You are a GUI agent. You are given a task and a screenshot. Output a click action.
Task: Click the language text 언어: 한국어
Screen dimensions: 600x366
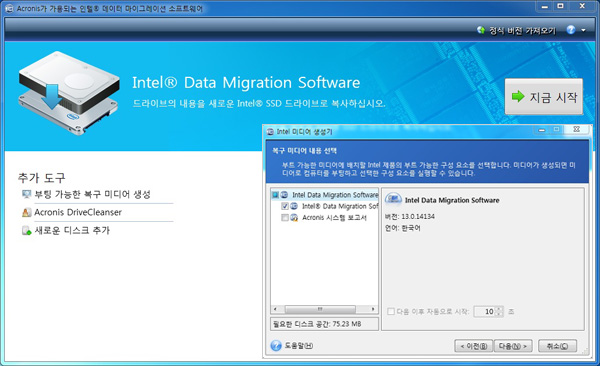coord(403,228)
